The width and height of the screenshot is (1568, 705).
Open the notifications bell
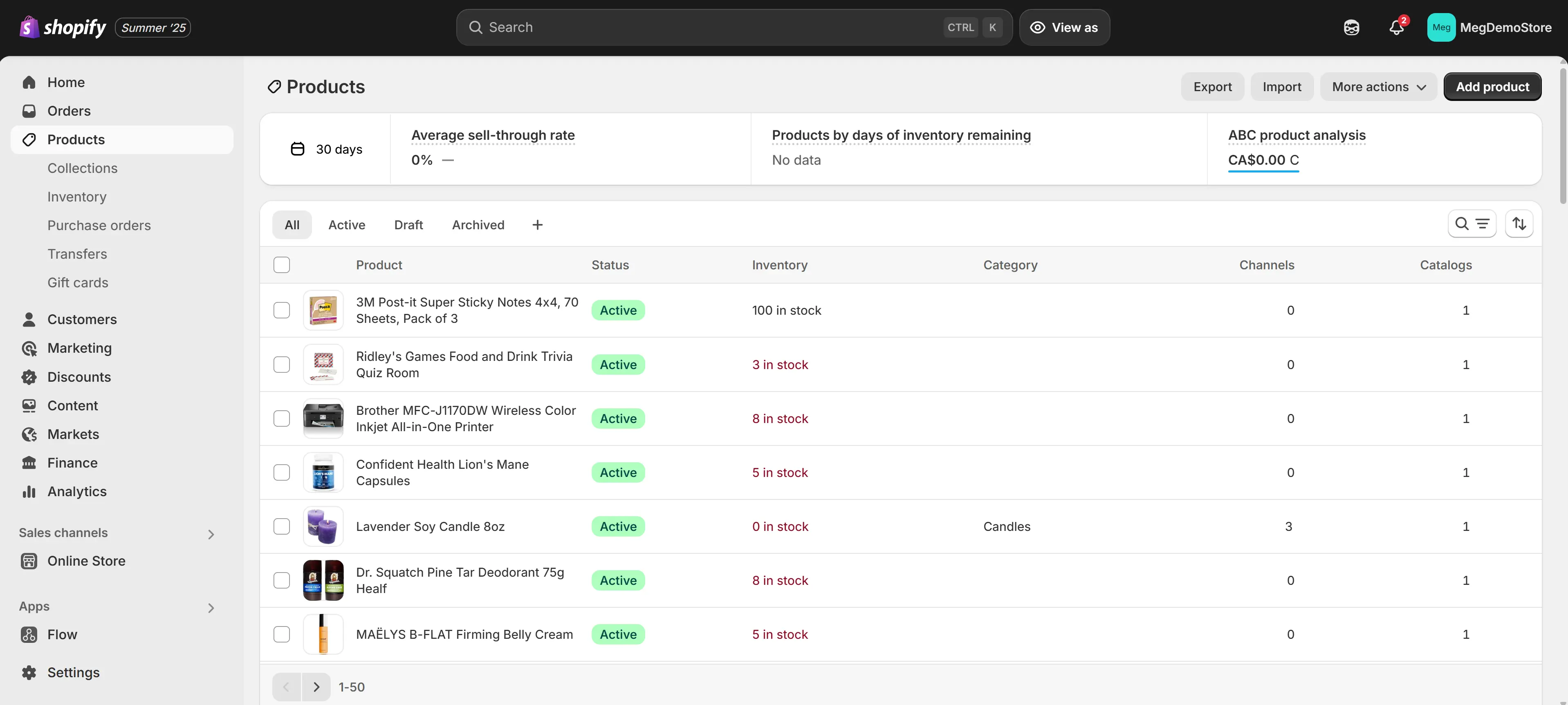pos(1396,27)
